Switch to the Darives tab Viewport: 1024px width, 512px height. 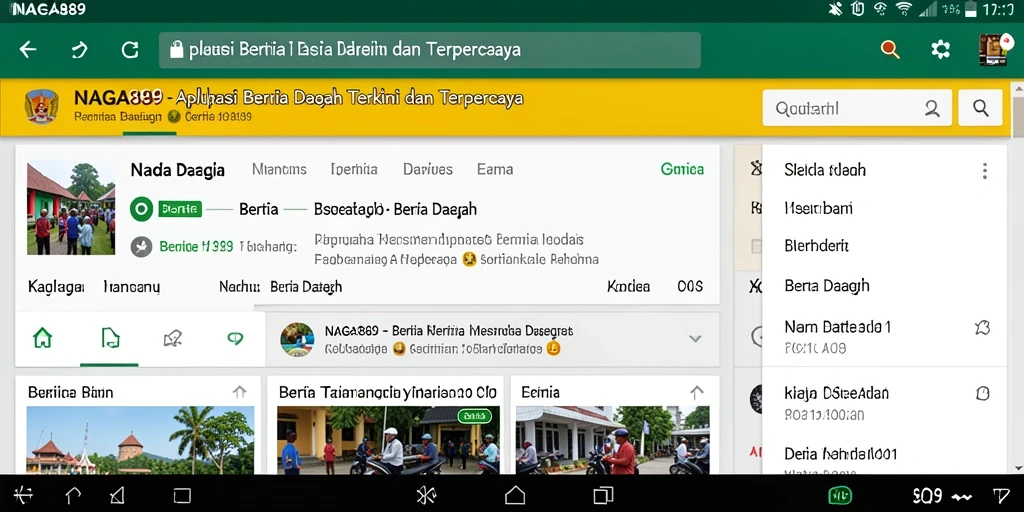click(x=428, y=170)
